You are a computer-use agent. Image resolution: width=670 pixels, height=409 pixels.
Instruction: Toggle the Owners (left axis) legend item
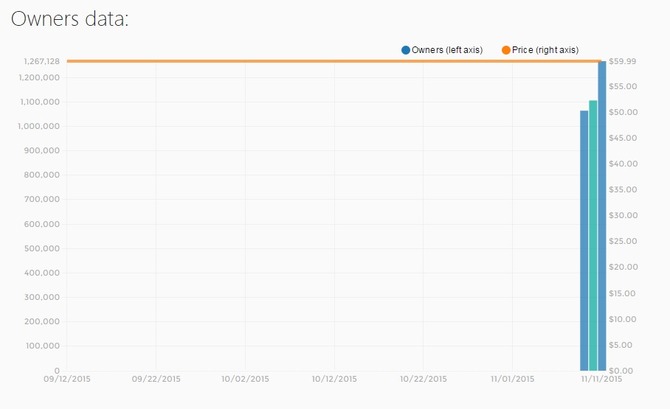tap(442, 50)
